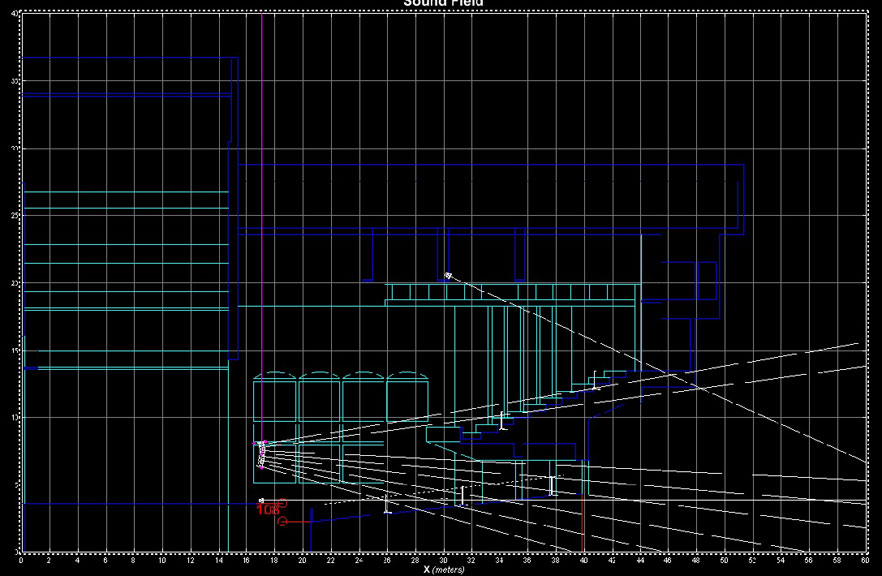Image resolution: width=882 pixels, height=576 pixels.
Task: Click the floor microphone marker near X=26
Action: 387,504
